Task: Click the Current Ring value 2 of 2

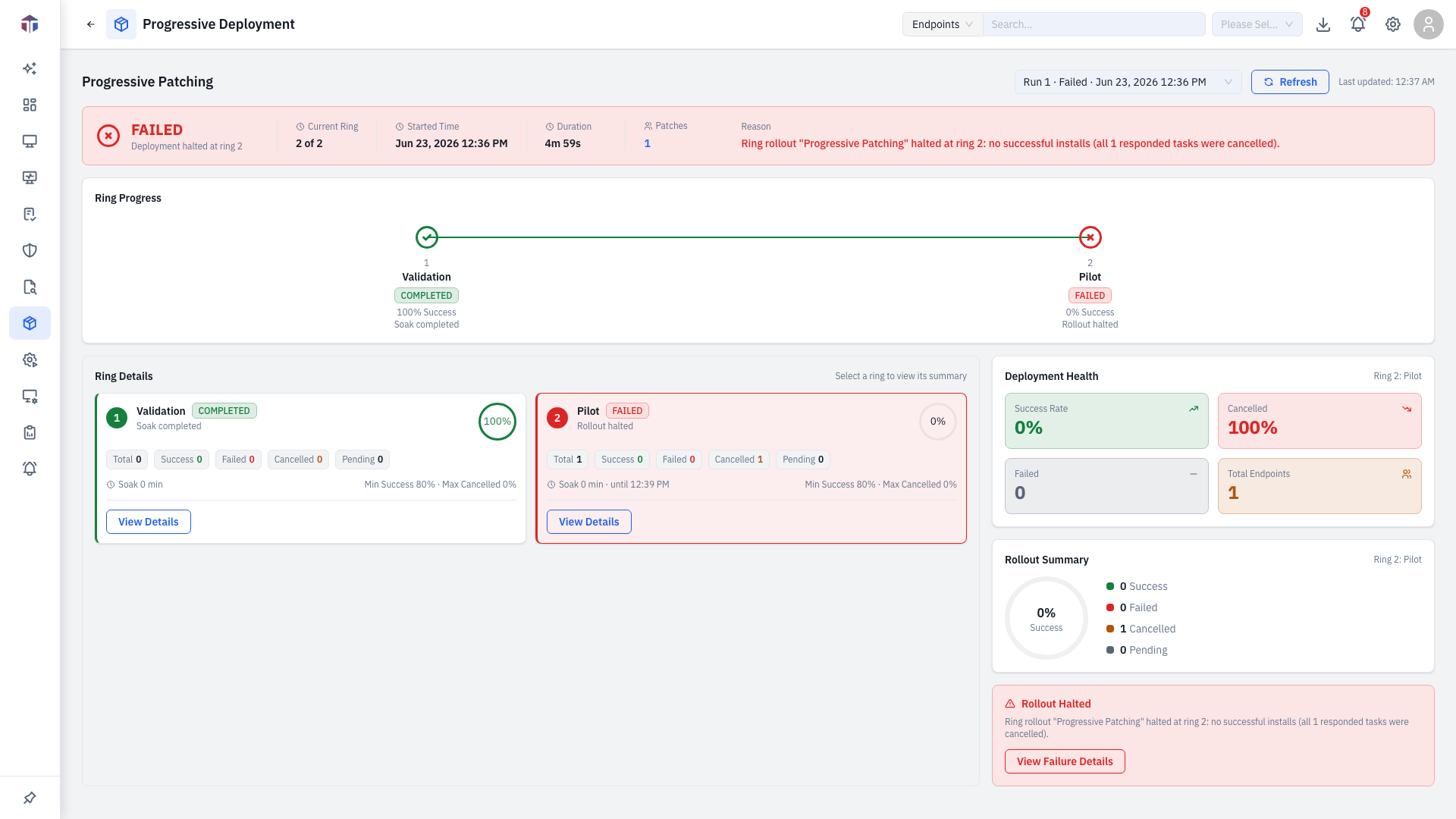Action: pos(309,143)
